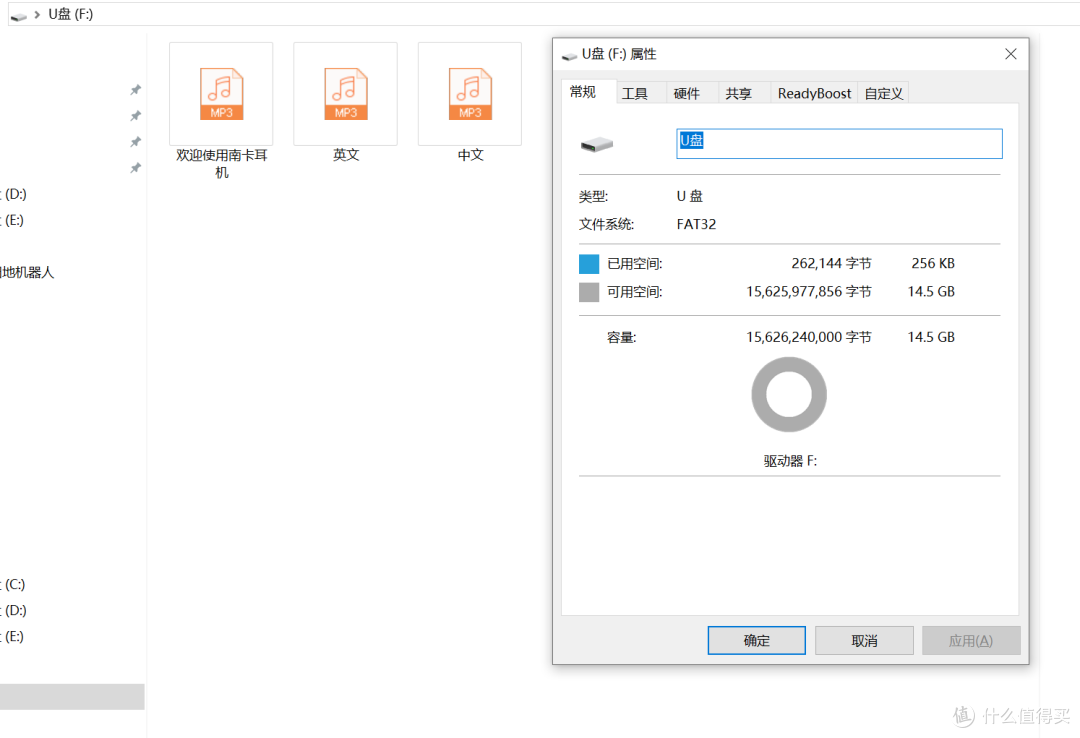This screenshot has width=1080, height=738.
Task: Switch to the 常规 tab
Action: point(583,92)
